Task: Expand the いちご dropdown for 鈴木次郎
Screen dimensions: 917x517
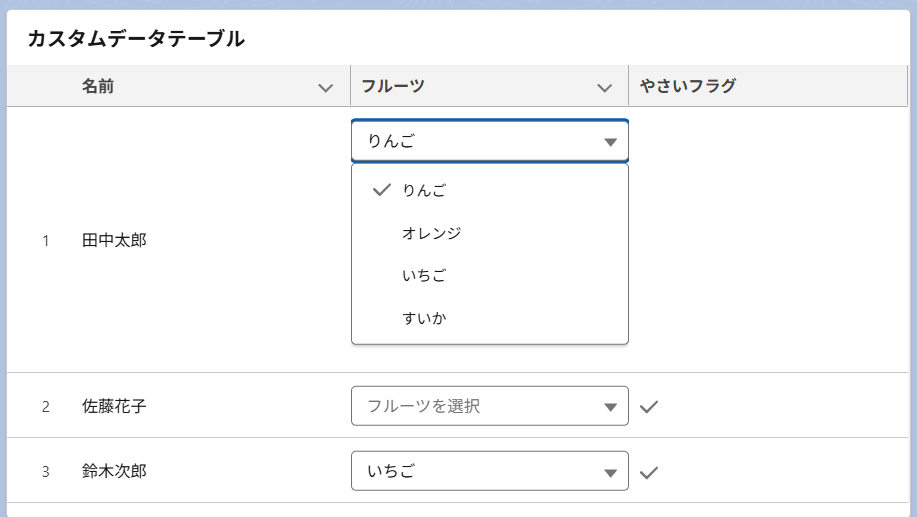Action: coord(489,471)
